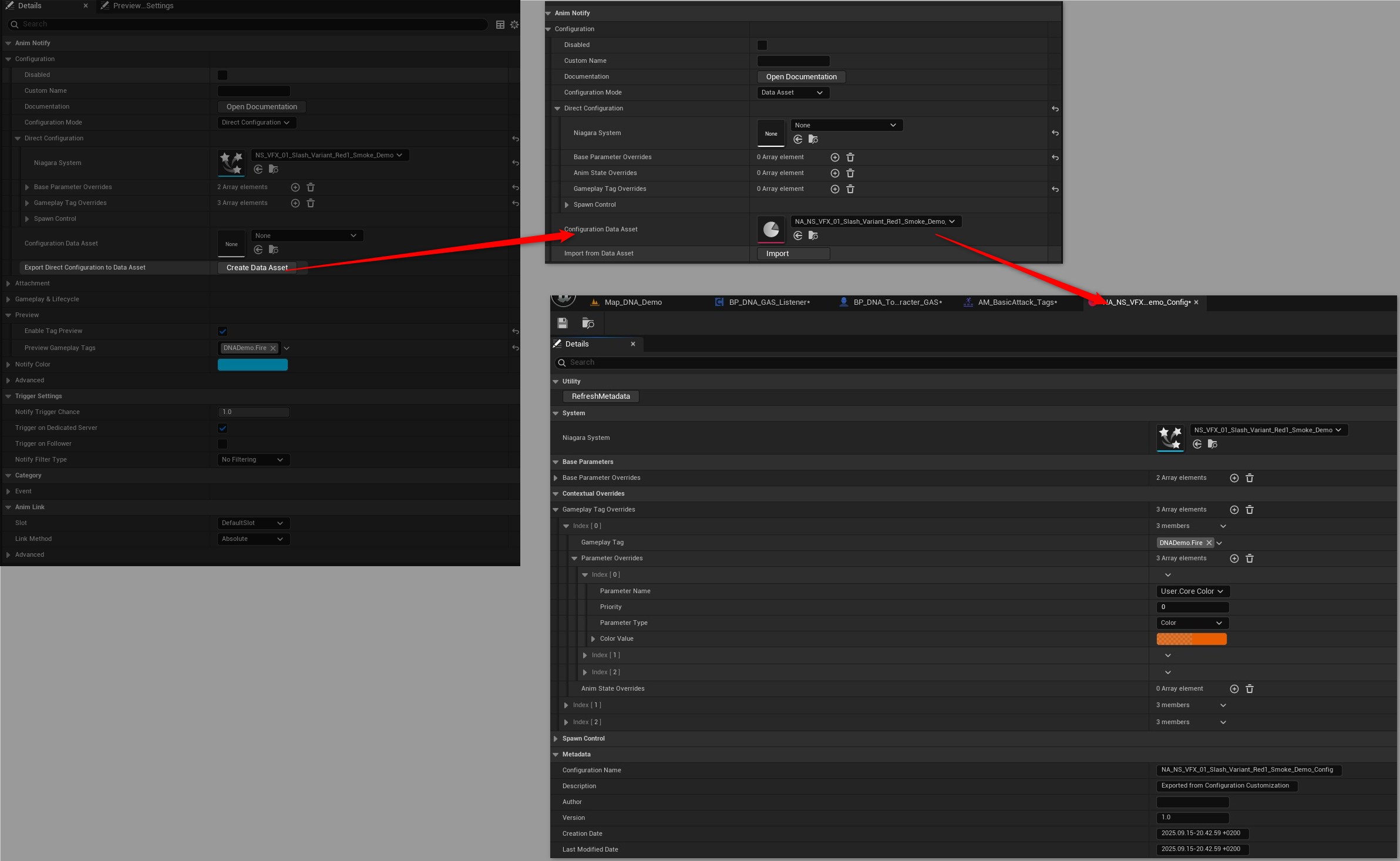The width and height of the screenshot is (1400, 861).
Task: Click the Create Data Asset button
Action: [x=257, y=268]
